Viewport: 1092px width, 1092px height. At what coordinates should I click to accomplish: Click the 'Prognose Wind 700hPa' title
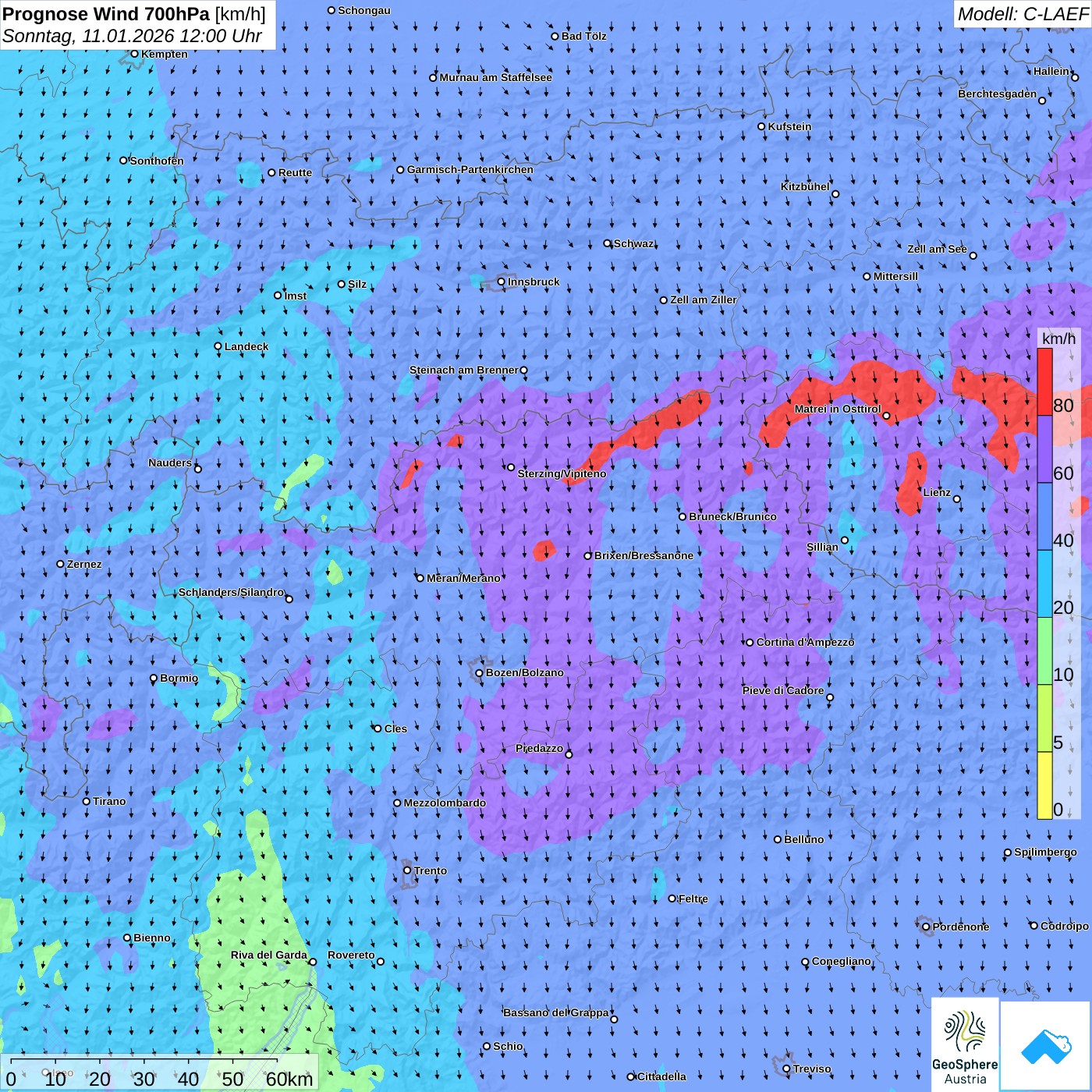point(106,14)
